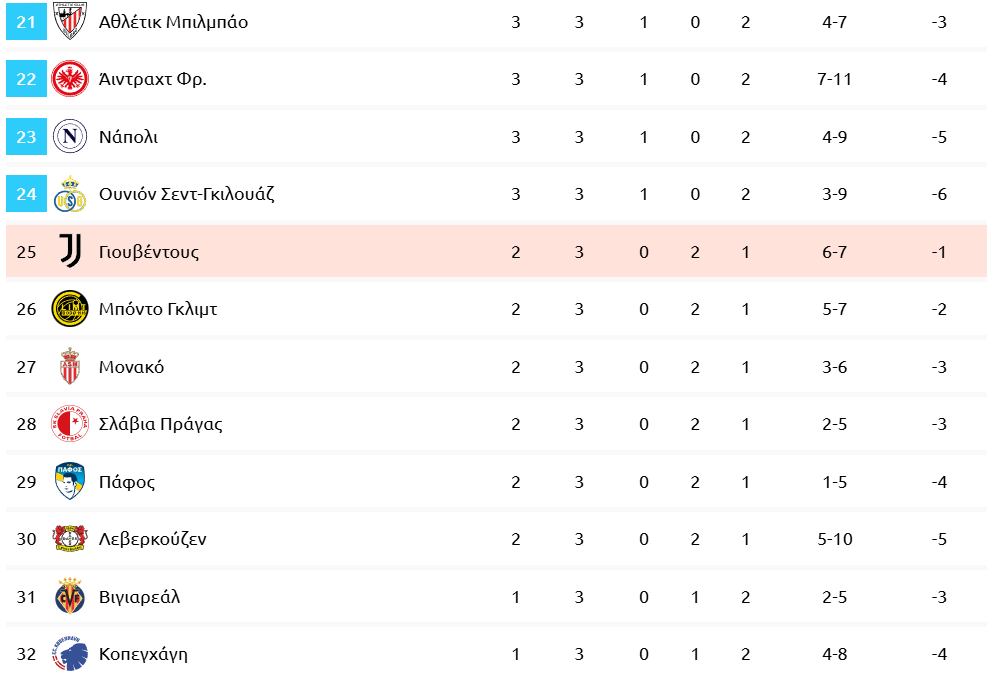The width and height of the screenshot is (989, 679).
Task: Click the Athletic Bilbao club crest
Action: (70, 21)
